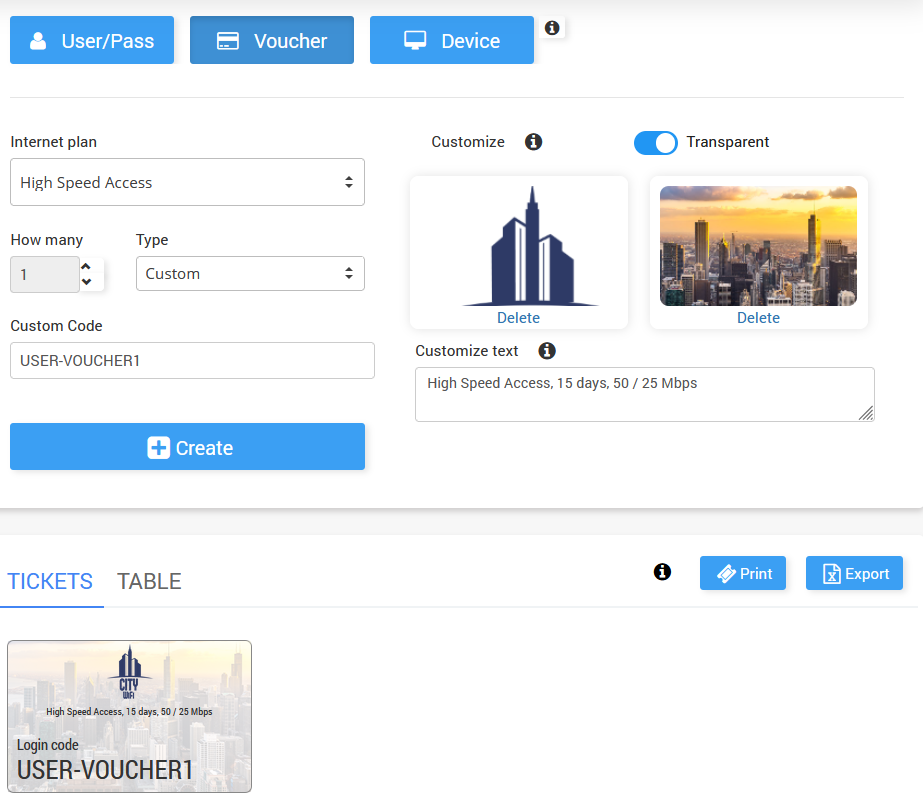Click the Custom Code input field
Screen dimensions: 923x806
coord(192,360)
